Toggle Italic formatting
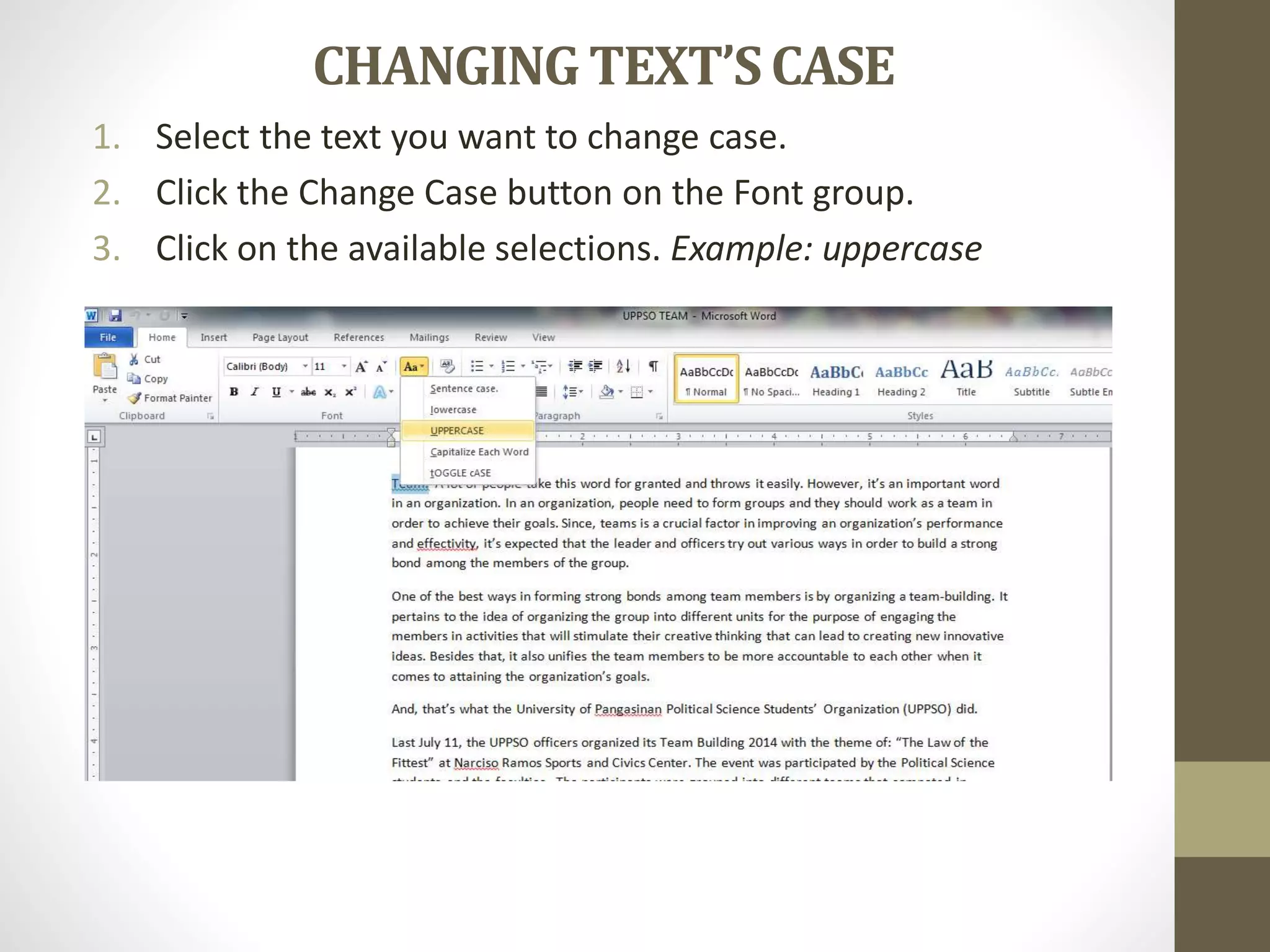This screenshot has width=1270, height=952. point(254,392)
